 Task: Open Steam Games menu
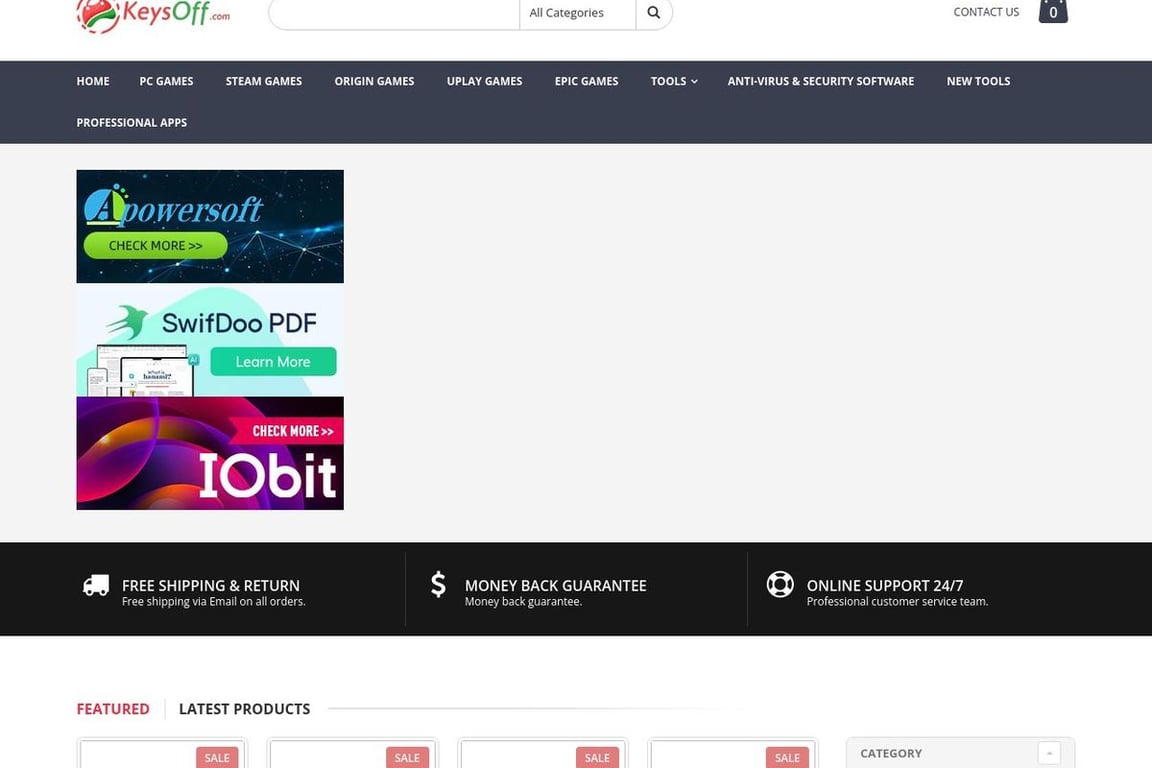click(264, 81)
